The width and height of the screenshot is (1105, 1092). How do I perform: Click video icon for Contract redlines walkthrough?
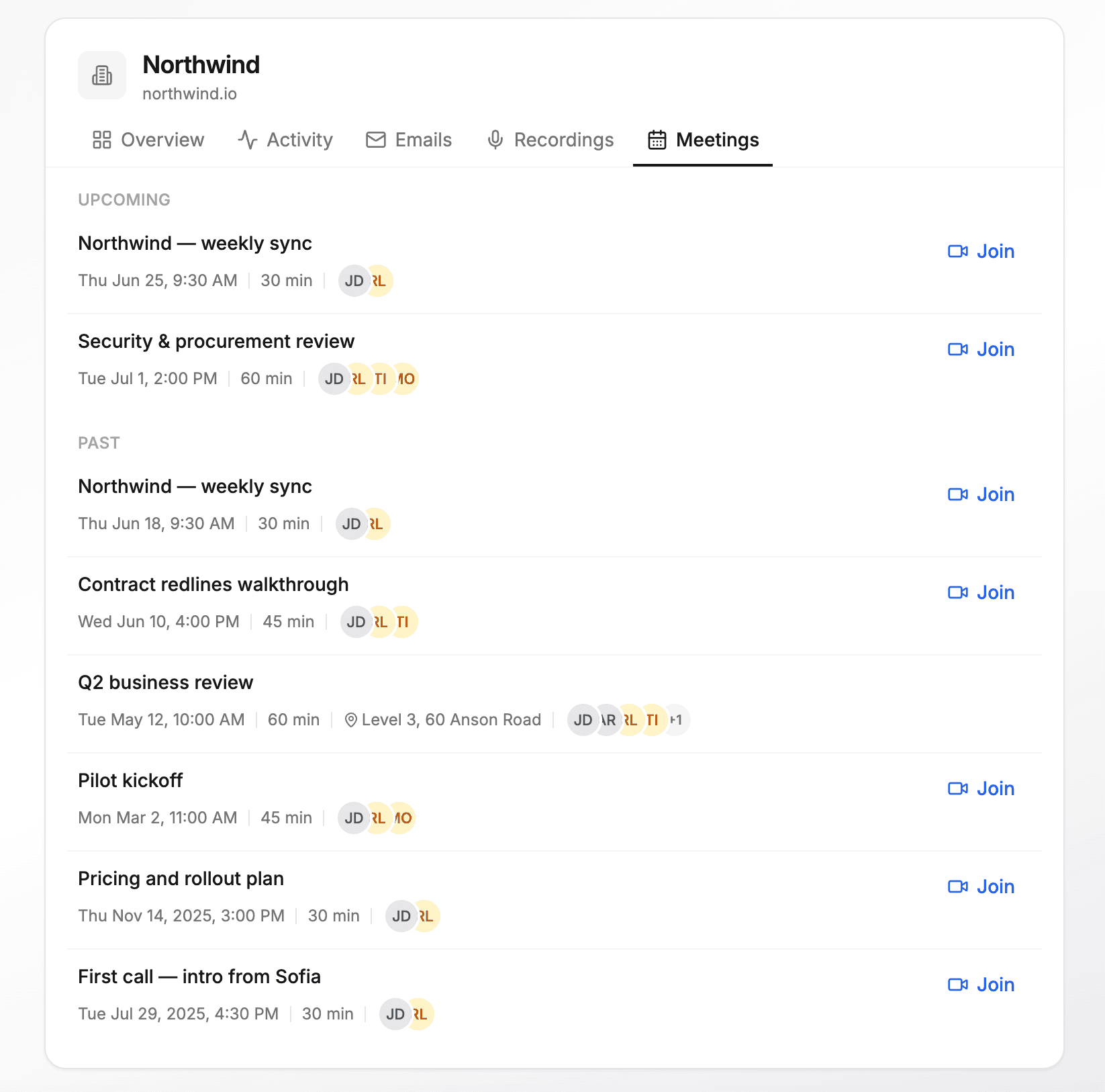[958, 592]
